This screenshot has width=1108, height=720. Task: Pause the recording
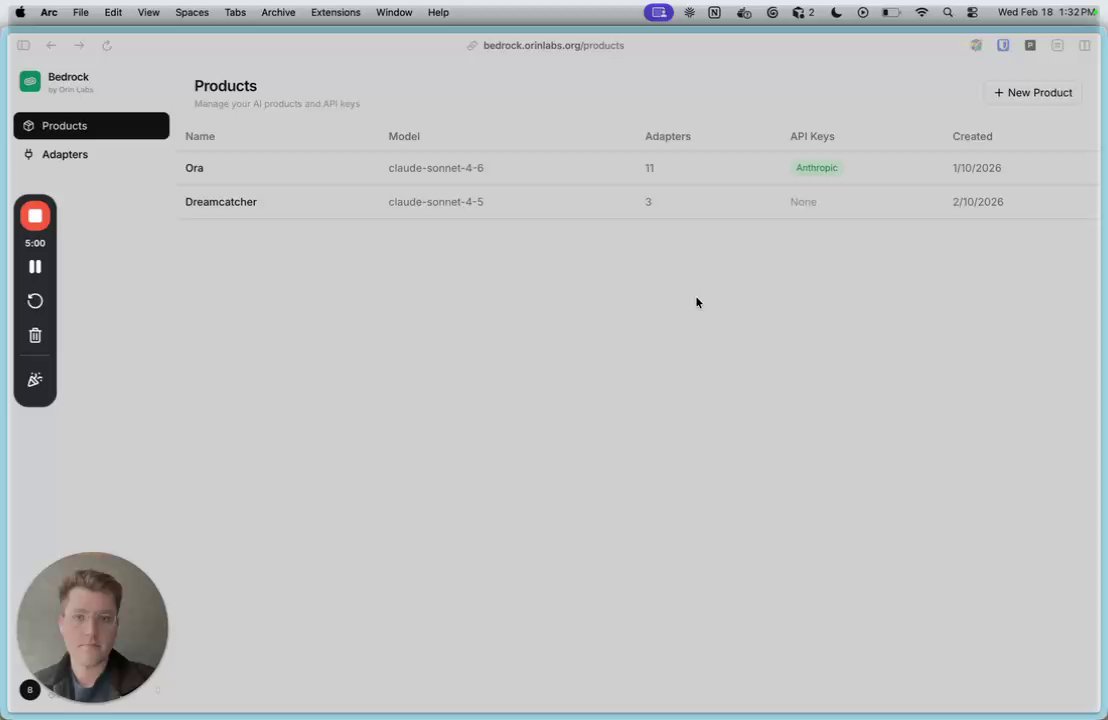[x=35, y=266]
